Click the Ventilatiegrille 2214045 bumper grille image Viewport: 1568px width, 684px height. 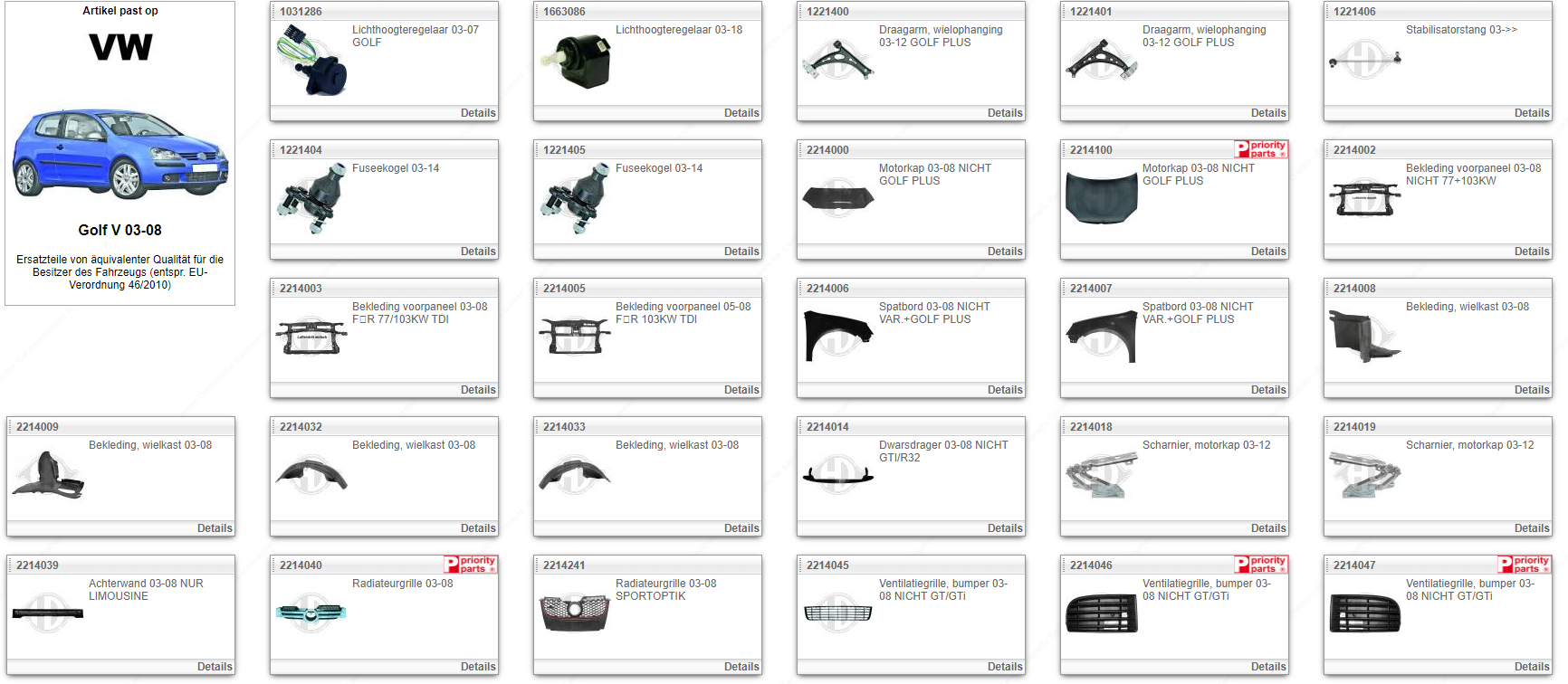click(x=837, y=613)
